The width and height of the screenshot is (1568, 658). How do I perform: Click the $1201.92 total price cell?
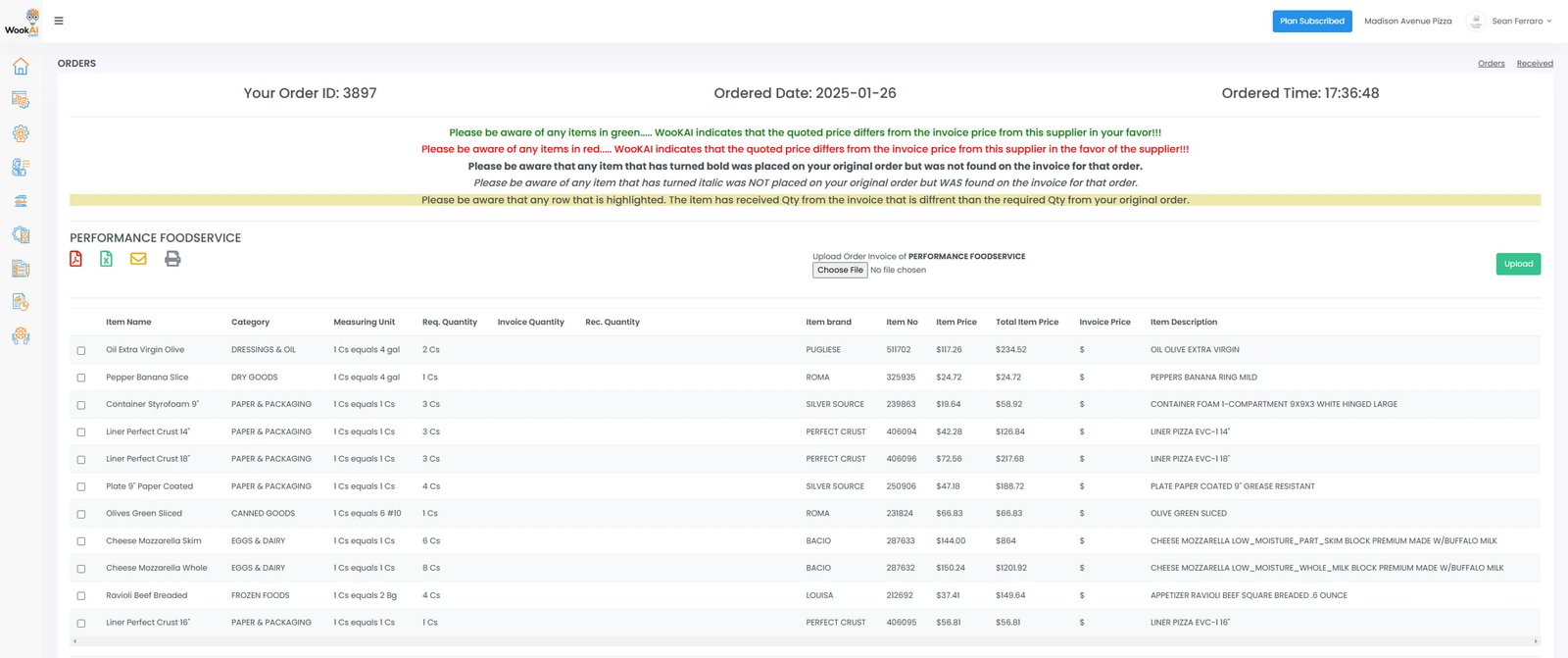(1011, 569)
